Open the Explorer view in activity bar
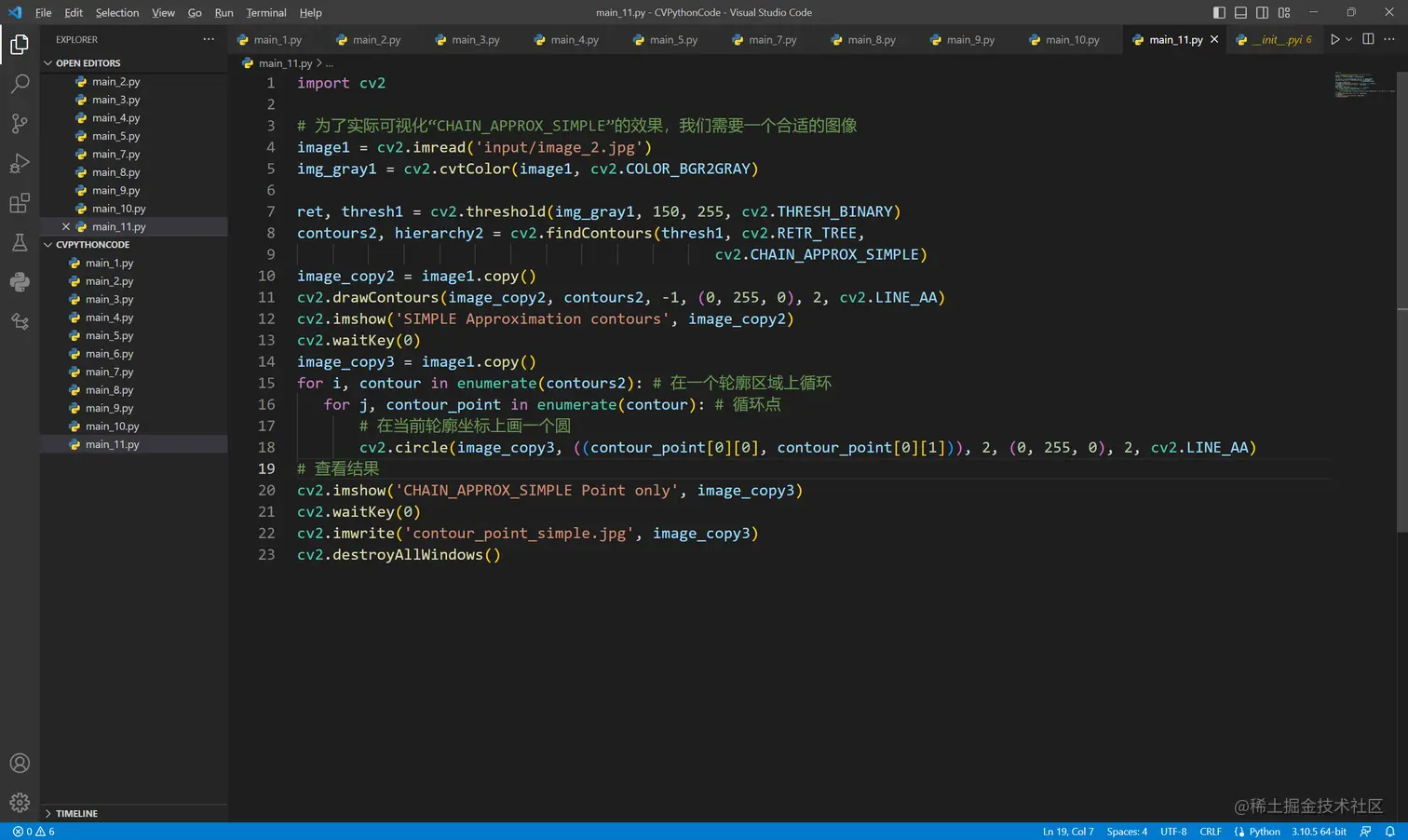Viewport: 1408px width, 840px height. tap(20, 44)
